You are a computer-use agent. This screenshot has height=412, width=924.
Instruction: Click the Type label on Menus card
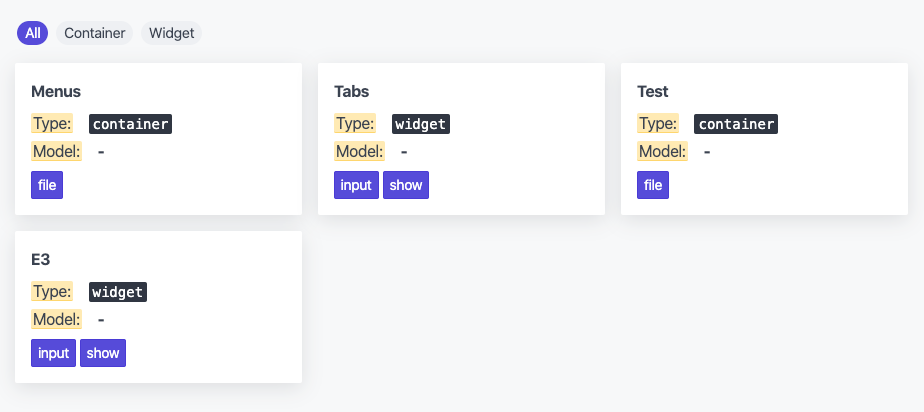pyautogui.click(x=52, y=124)
